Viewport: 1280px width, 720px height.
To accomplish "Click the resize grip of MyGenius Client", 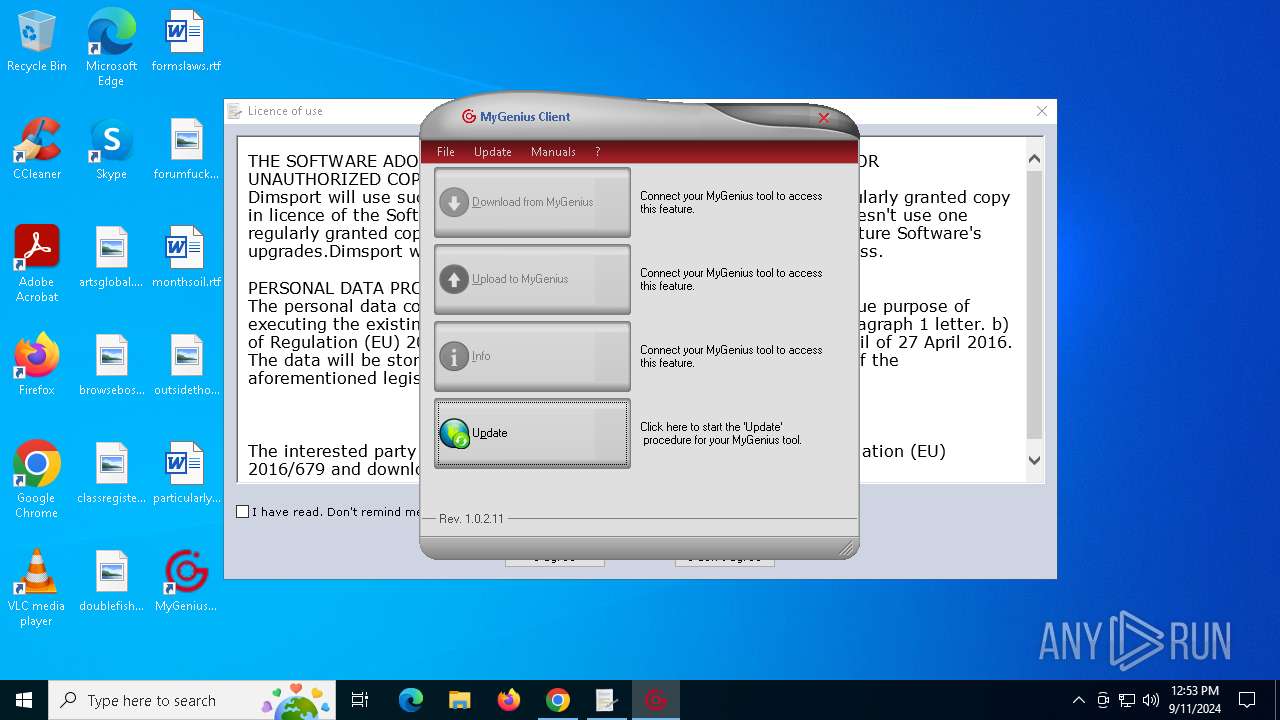I will [847, 547].
